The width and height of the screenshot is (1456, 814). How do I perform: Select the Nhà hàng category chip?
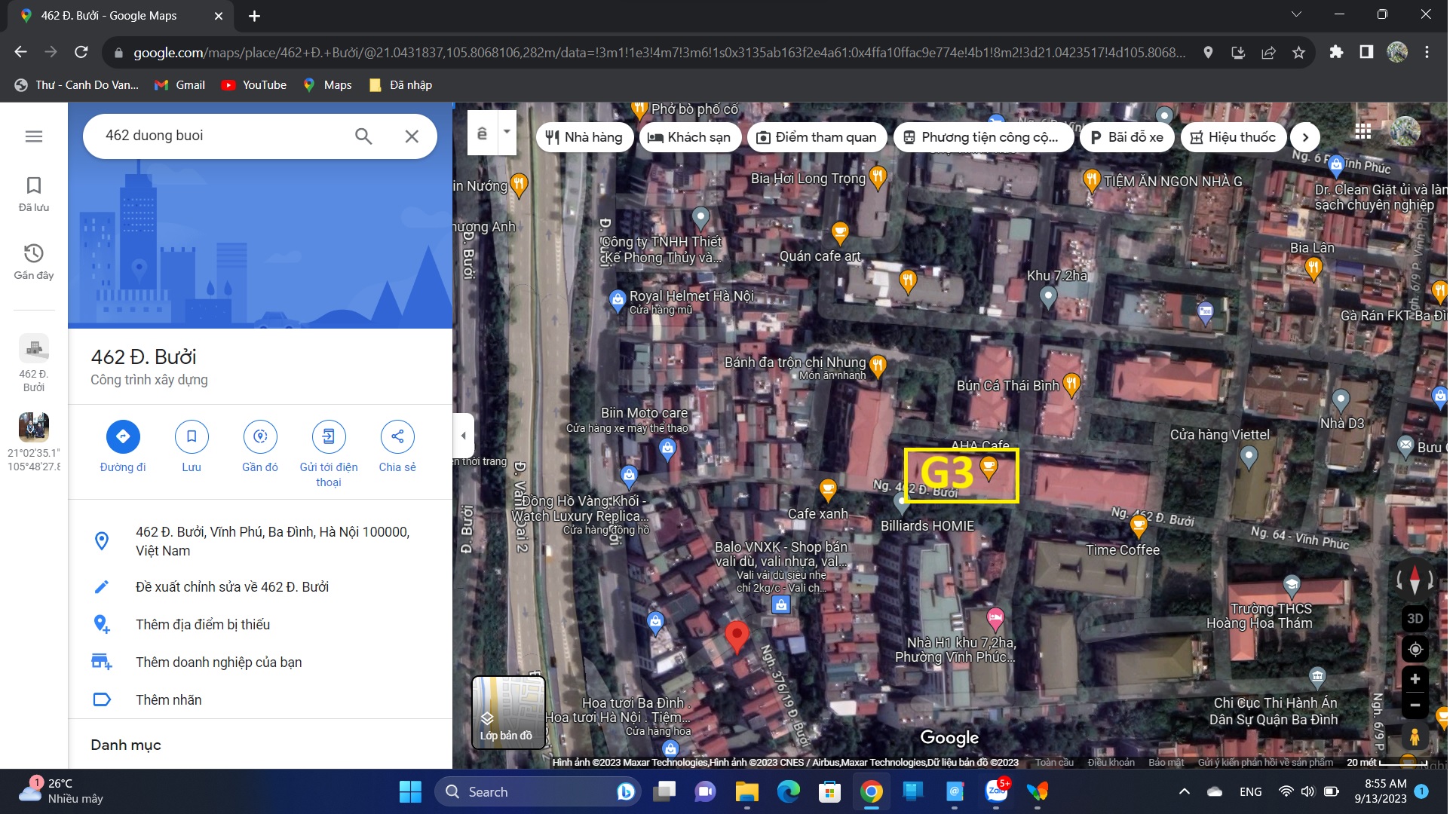tap(584, 137)
